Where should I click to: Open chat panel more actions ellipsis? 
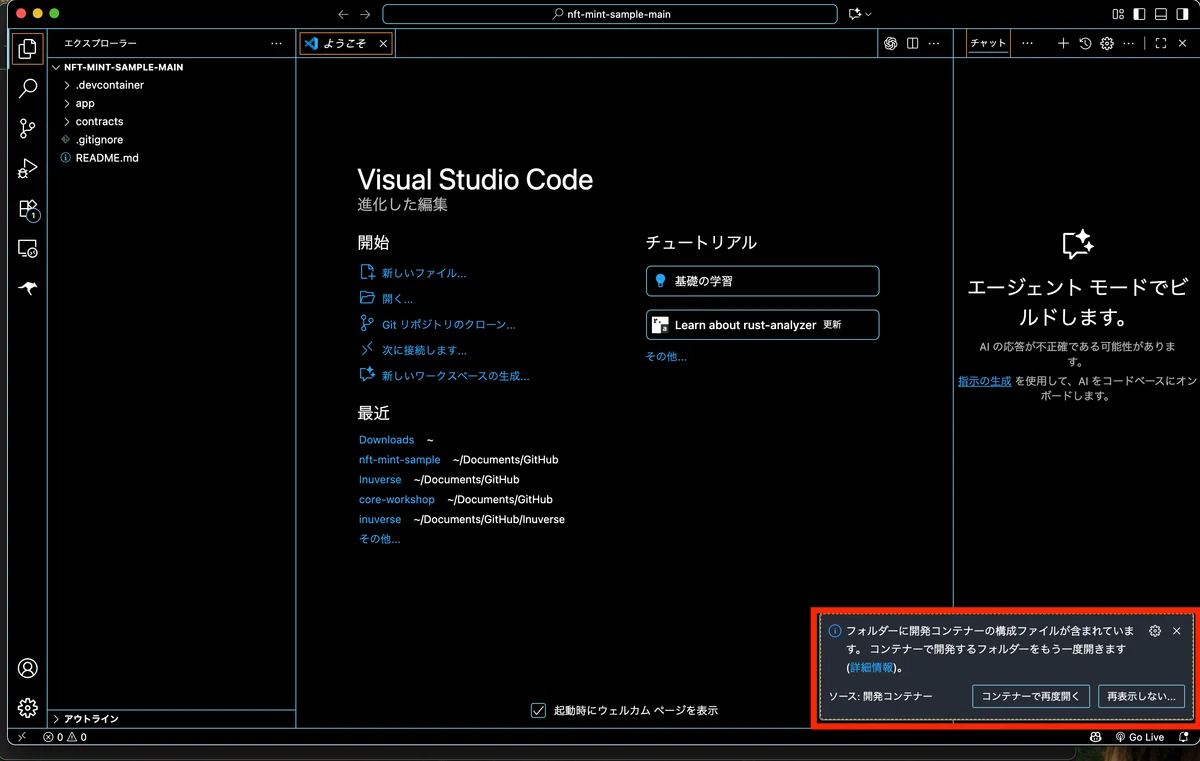[1129, 43]
